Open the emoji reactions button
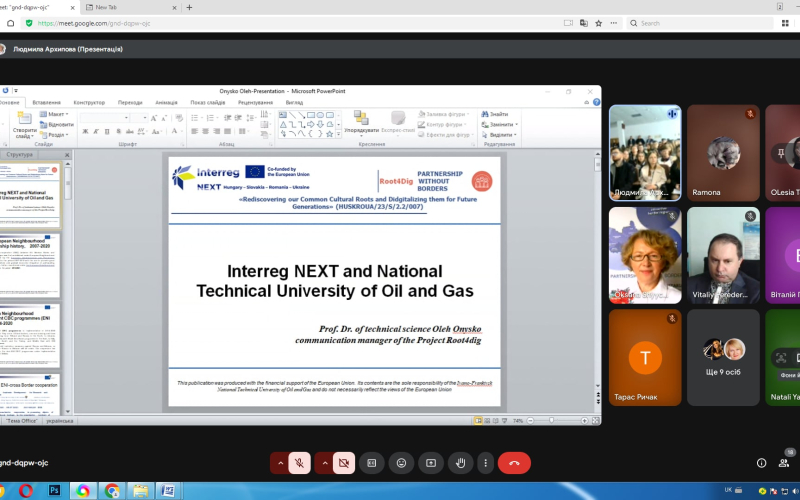 [x=402, y=463]
